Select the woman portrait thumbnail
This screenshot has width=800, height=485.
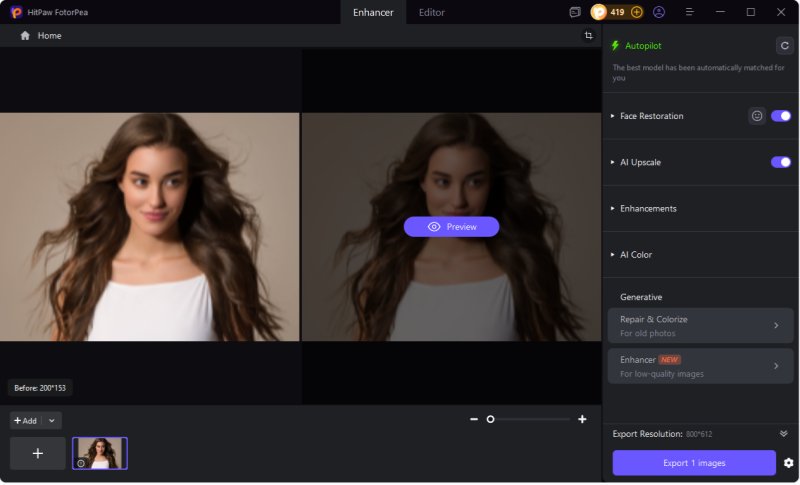pos(100,453)
